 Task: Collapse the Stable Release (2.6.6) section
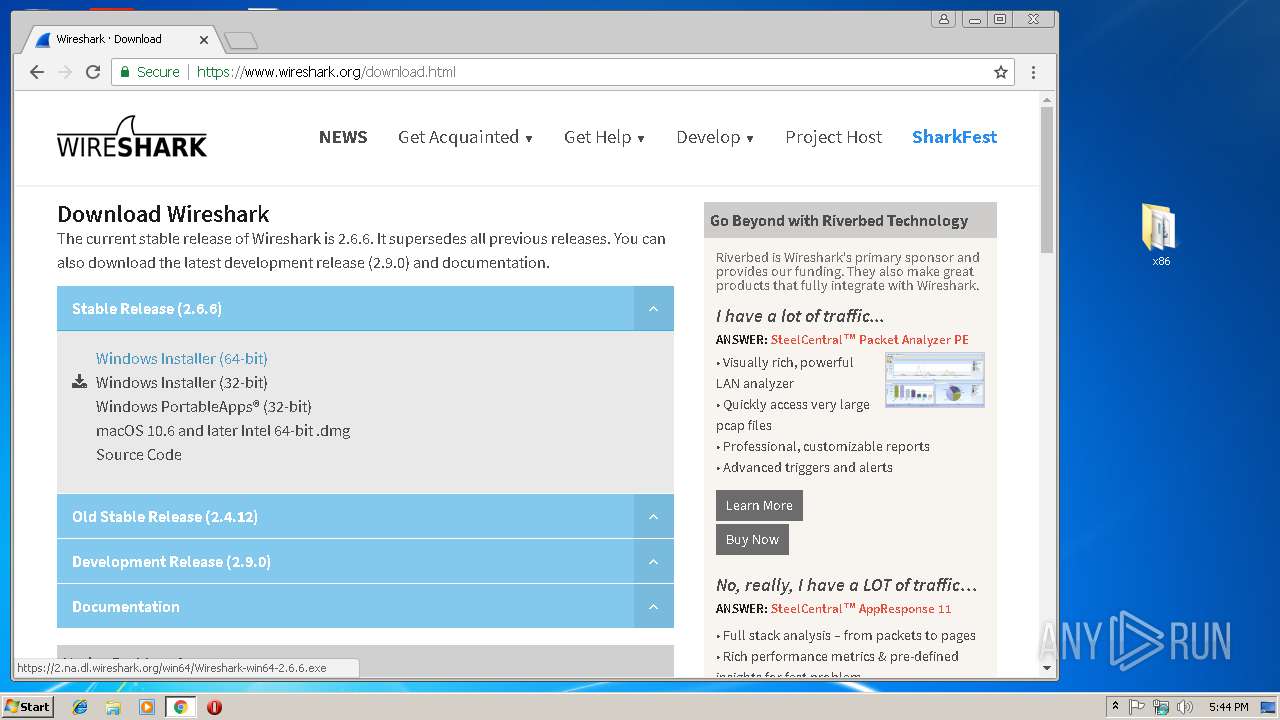pos(653,309)
